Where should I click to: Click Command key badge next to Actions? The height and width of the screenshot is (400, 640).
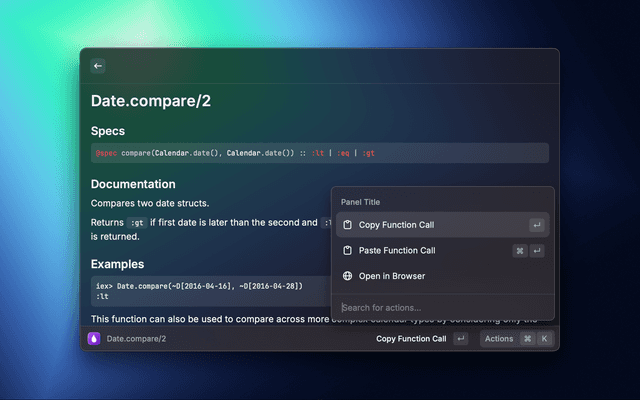tap(527, 339)
